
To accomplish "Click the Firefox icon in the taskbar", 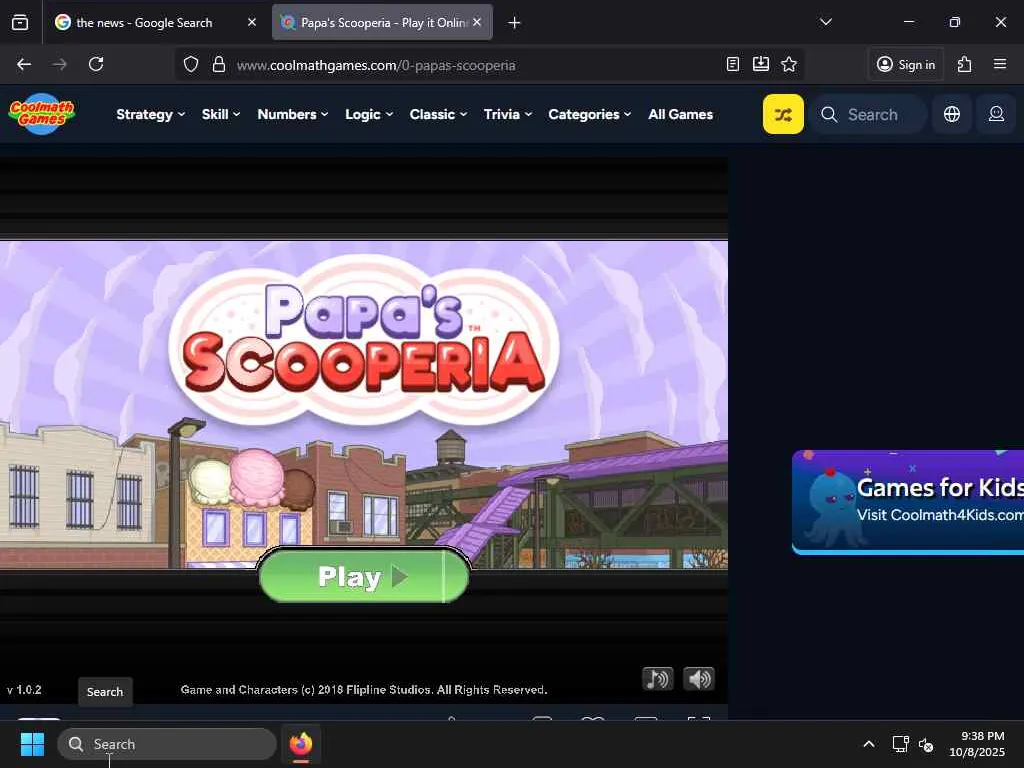I will click(300, 744).
